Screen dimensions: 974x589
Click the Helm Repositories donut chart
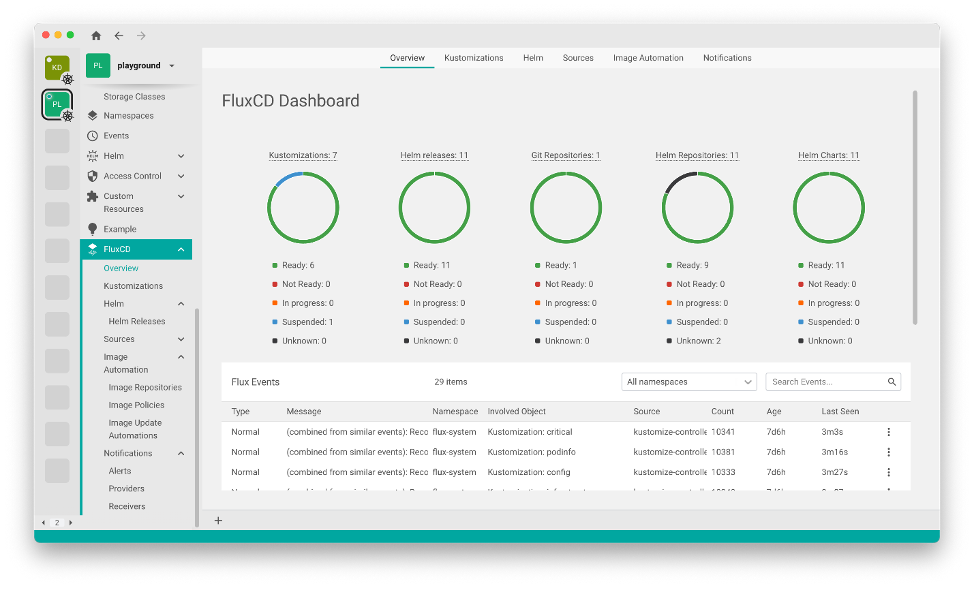point(697,208)
